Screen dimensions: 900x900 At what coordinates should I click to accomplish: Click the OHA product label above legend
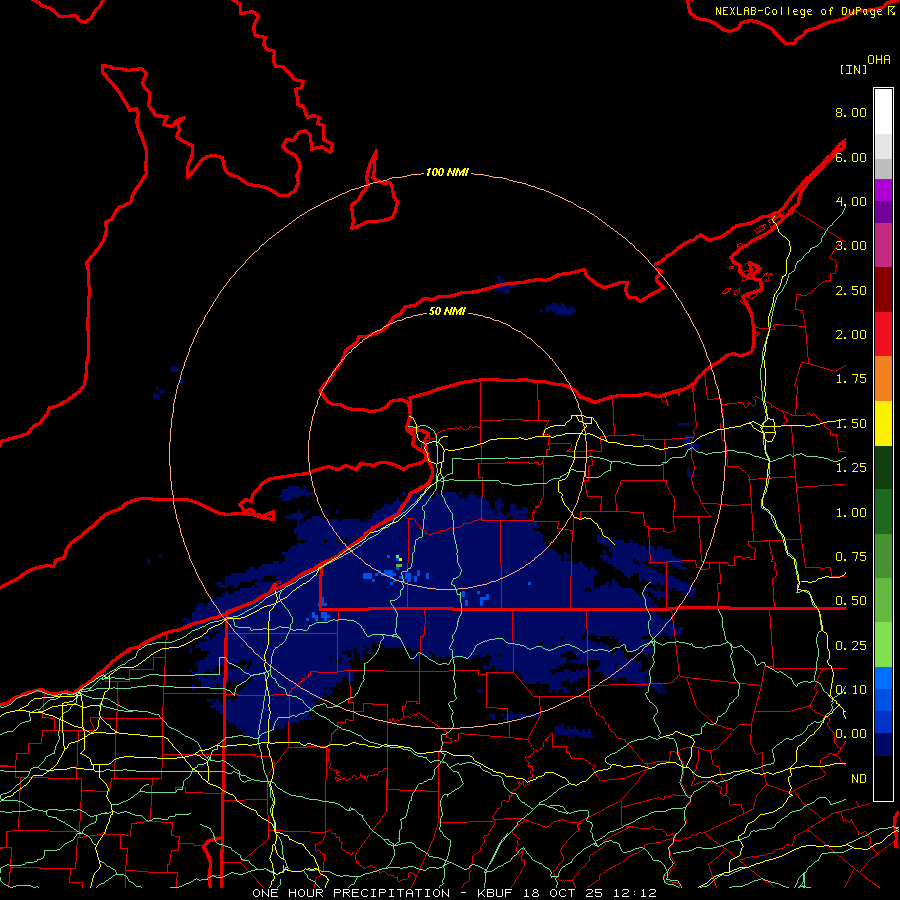click(879, 59)
